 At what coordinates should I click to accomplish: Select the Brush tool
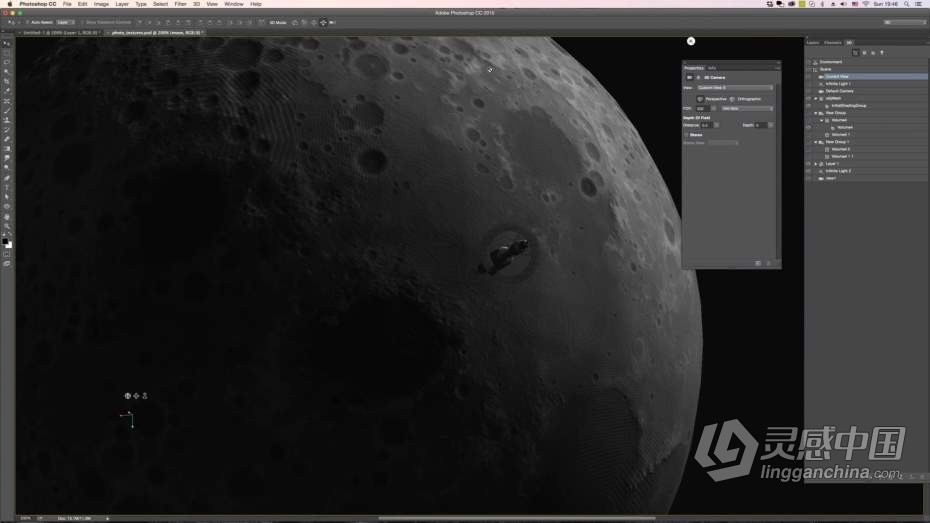pos(7,110)
